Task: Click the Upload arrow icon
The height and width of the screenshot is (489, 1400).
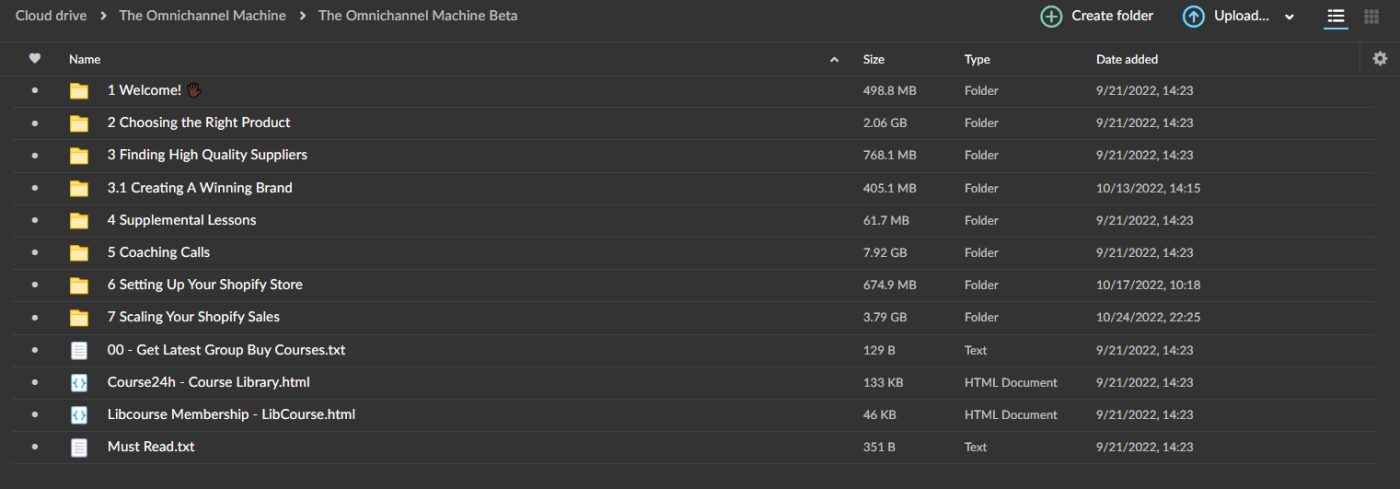Action: pyautogui.click(x=1193, y=16)
